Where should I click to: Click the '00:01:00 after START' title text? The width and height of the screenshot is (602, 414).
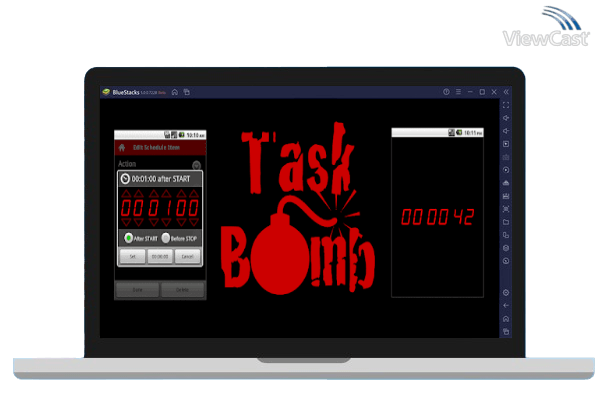click(161, 179)
